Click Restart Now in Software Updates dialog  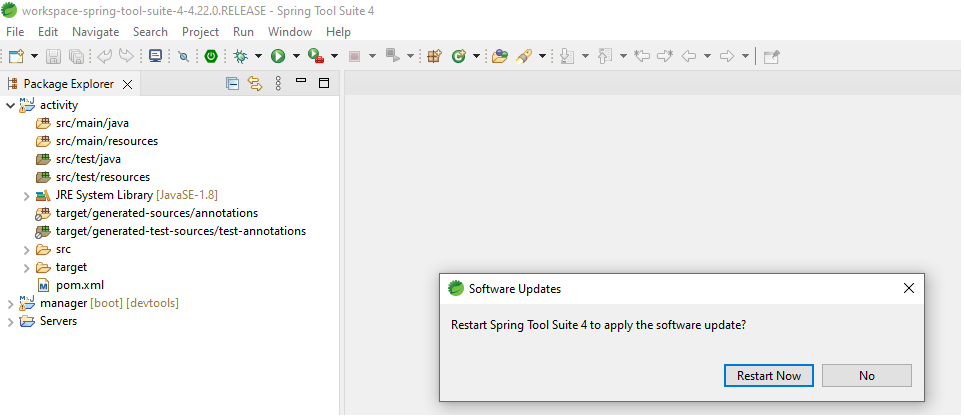click(x=768, y=376)
